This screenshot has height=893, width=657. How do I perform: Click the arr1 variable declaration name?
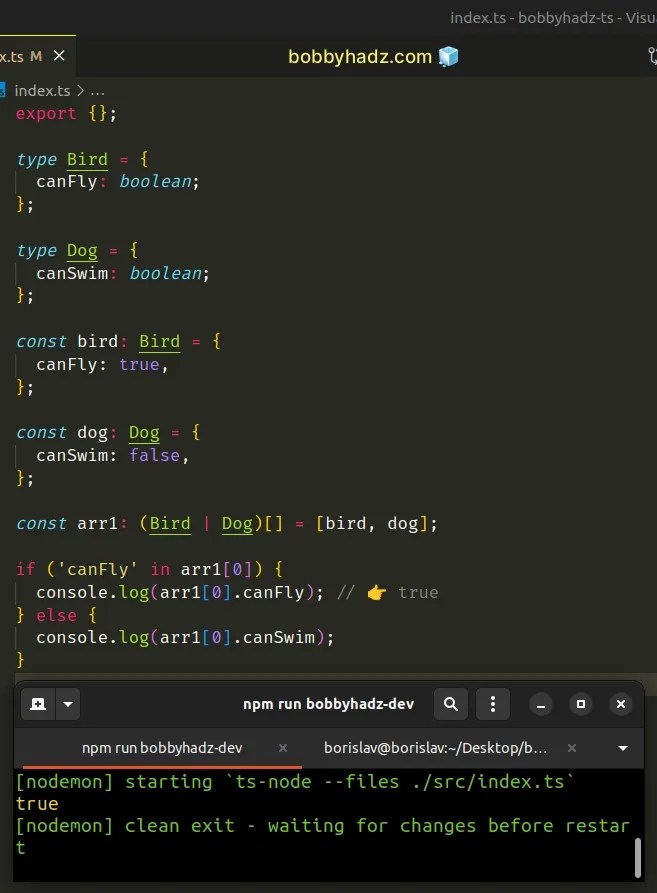tap(97, 523)
